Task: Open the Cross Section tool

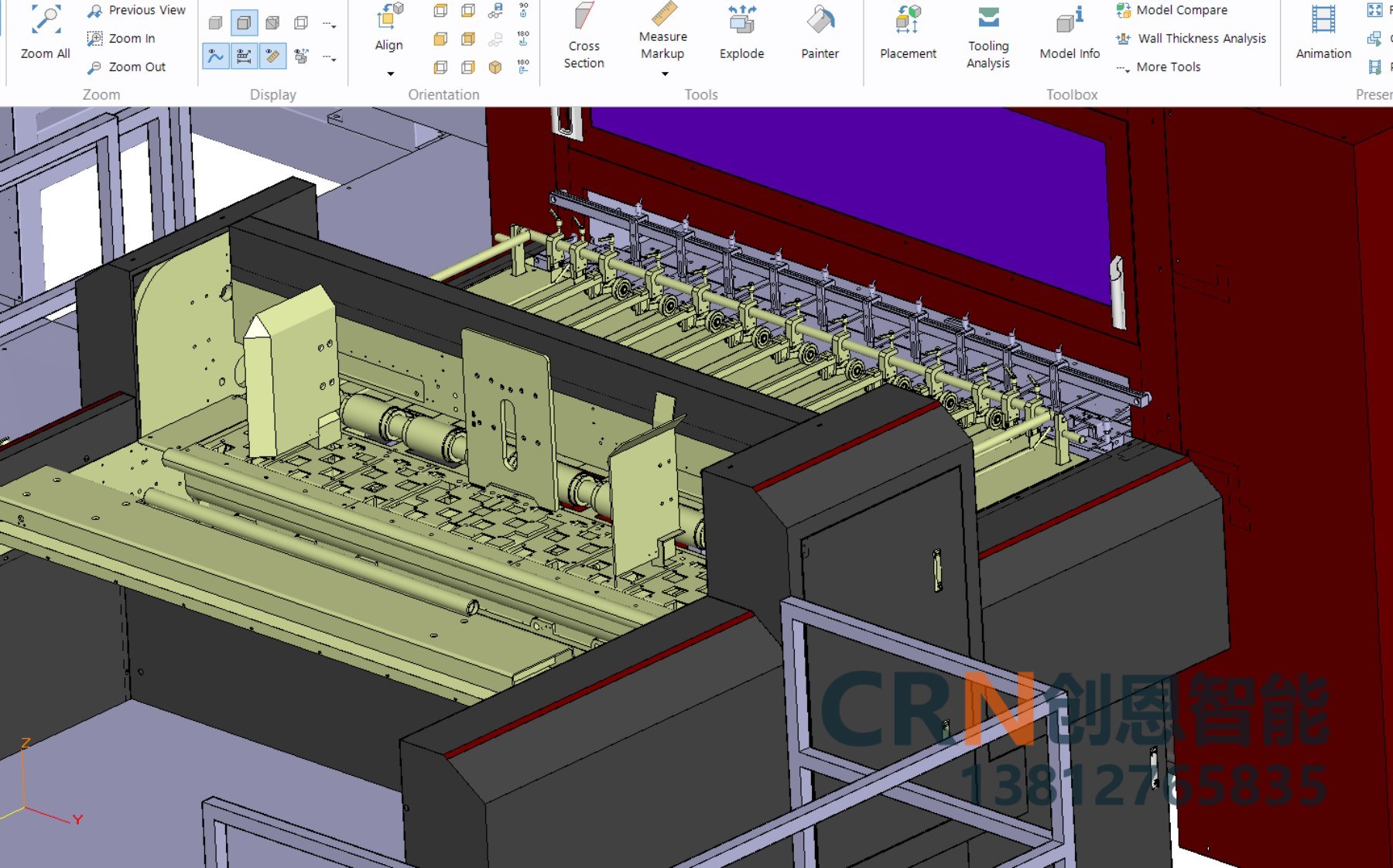Action: [584, 36]
